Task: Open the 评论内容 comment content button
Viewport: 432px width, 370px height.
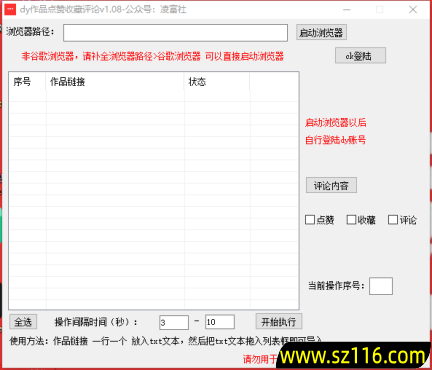Action: point(331,185)
